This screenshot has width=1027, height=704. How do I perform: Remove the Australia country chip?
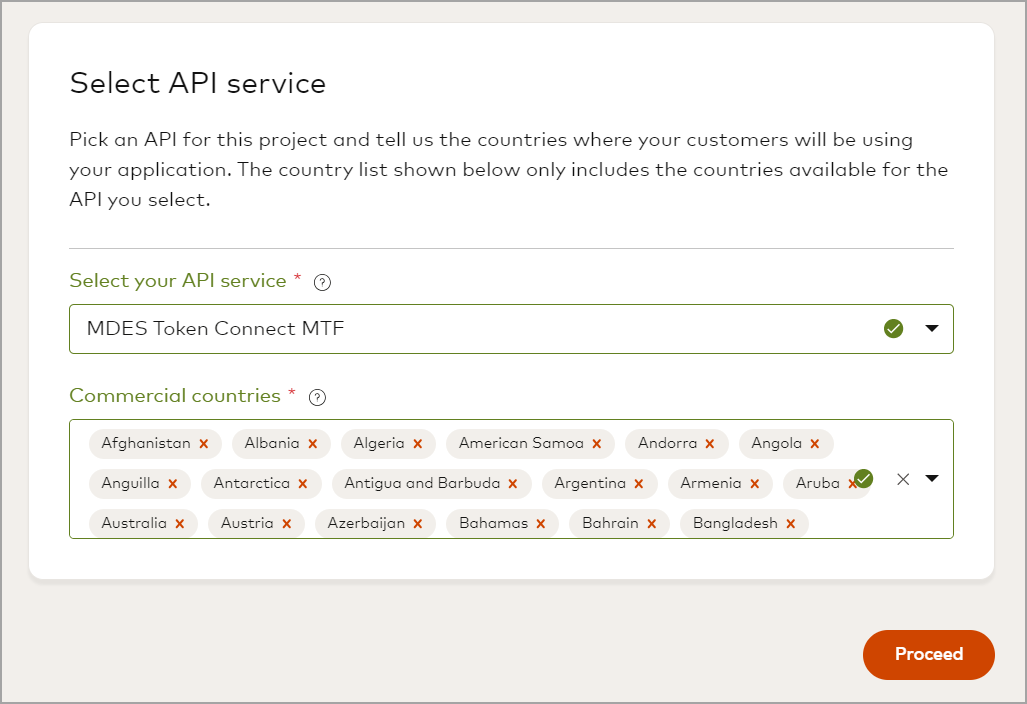point(180,524)
